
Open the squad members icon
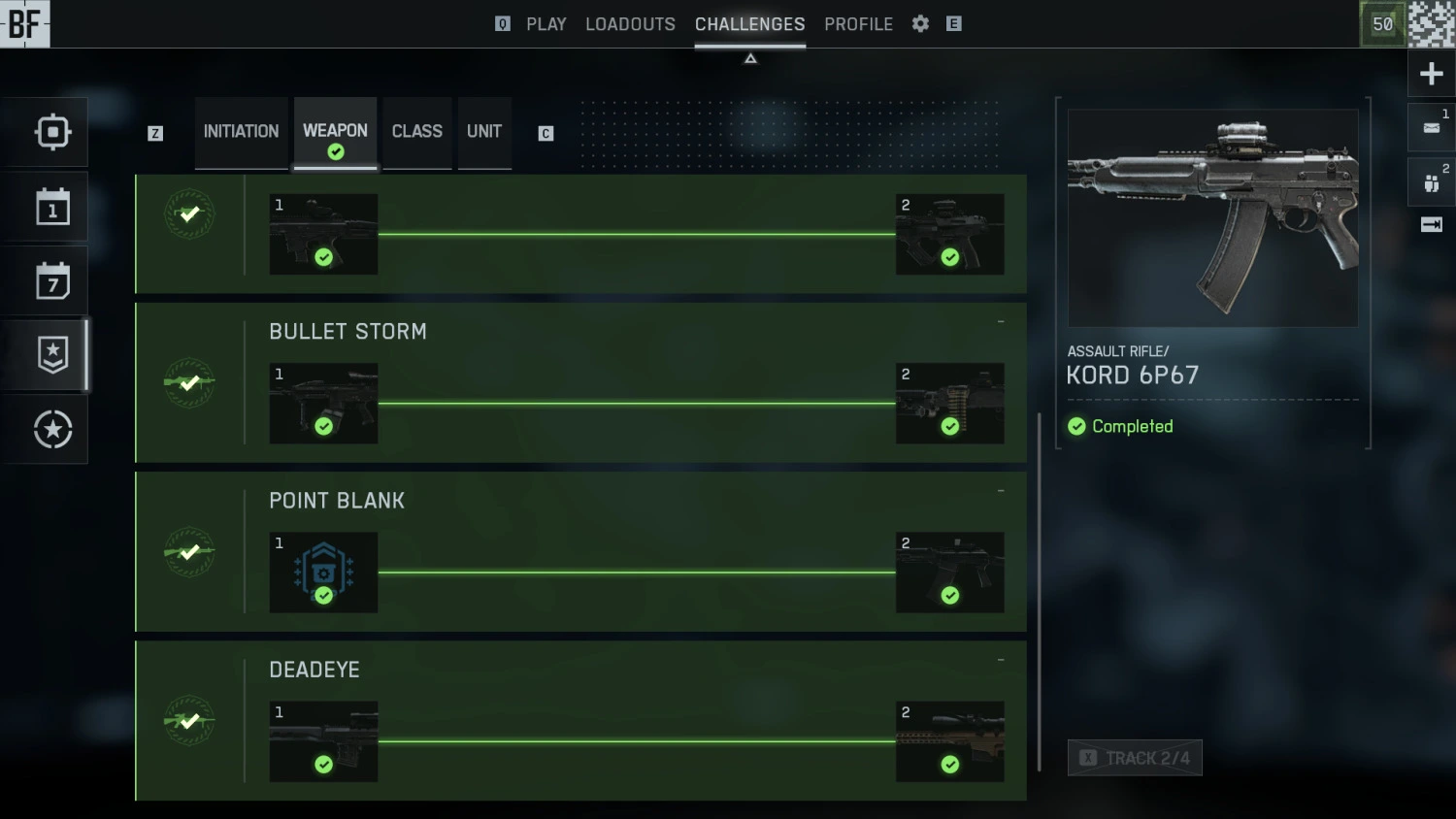pos(1432,182)
